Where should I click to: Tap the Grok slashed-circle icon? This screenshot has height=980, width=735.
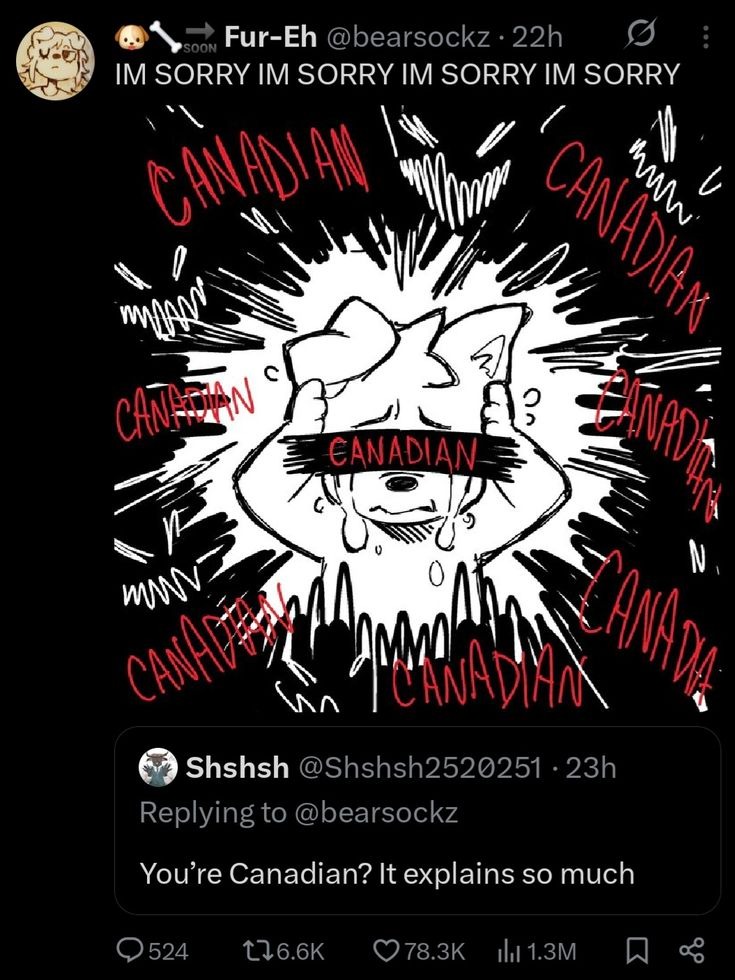click(x=641, y=34)
